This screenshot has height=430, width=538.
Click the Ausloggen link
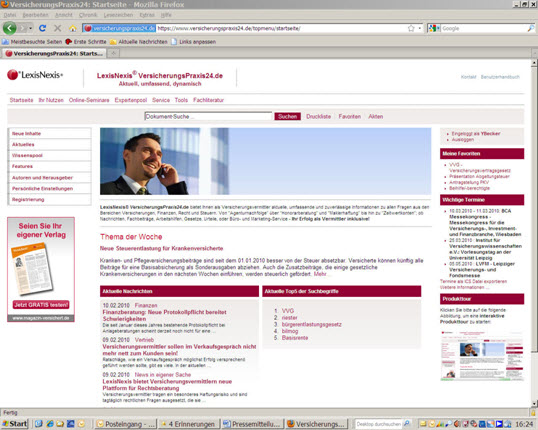(463, 140)
